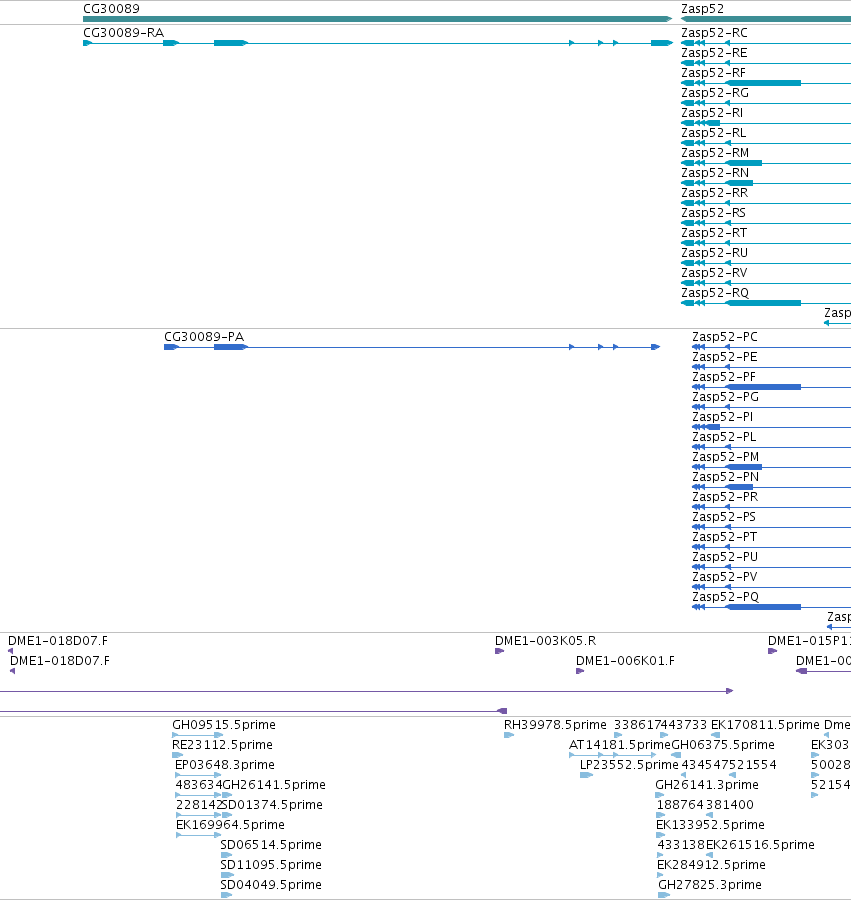Select the Zasp52-RN transcript label
The image size is (851, 900).
(715, 173)
